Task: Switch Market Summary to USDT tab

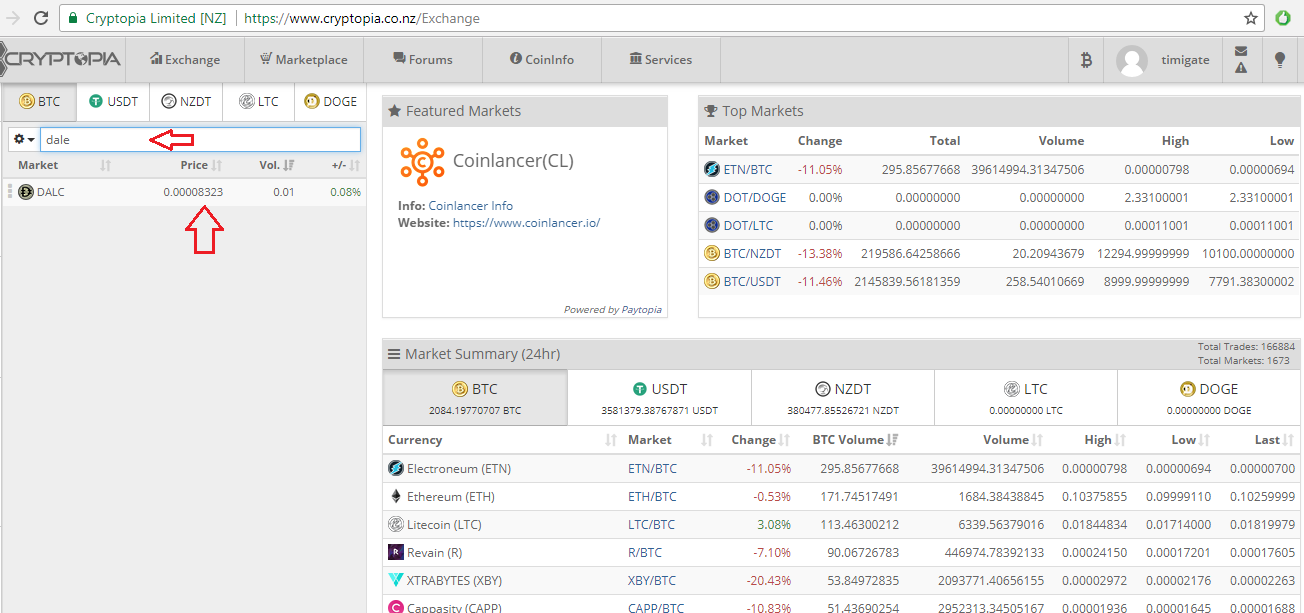Action: coord(659,398)
